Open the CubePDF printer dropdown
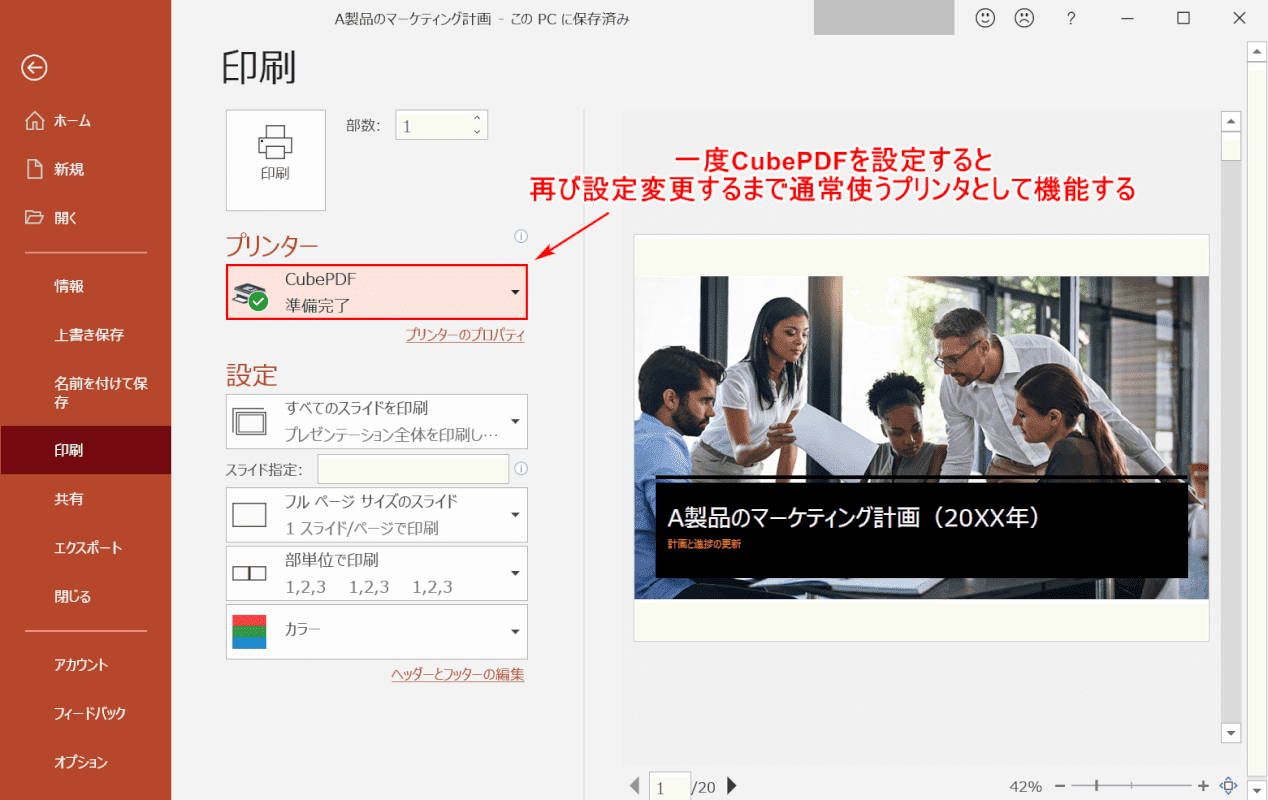The image size is (1268, 800). [377, 292]
